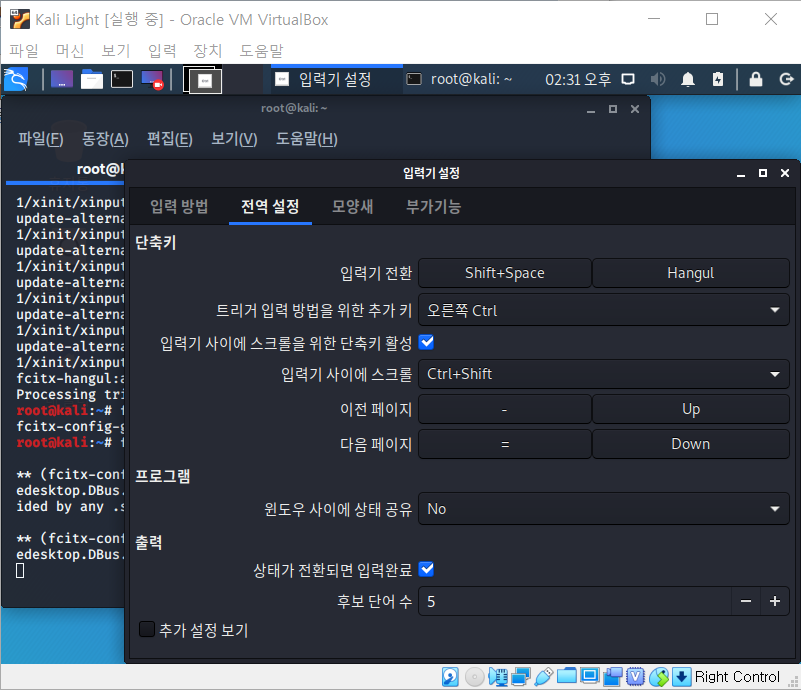Increase candidate word count with plus
Image resolution: width=801 pixels, height=690 pixels.
(x=775, y=601)
